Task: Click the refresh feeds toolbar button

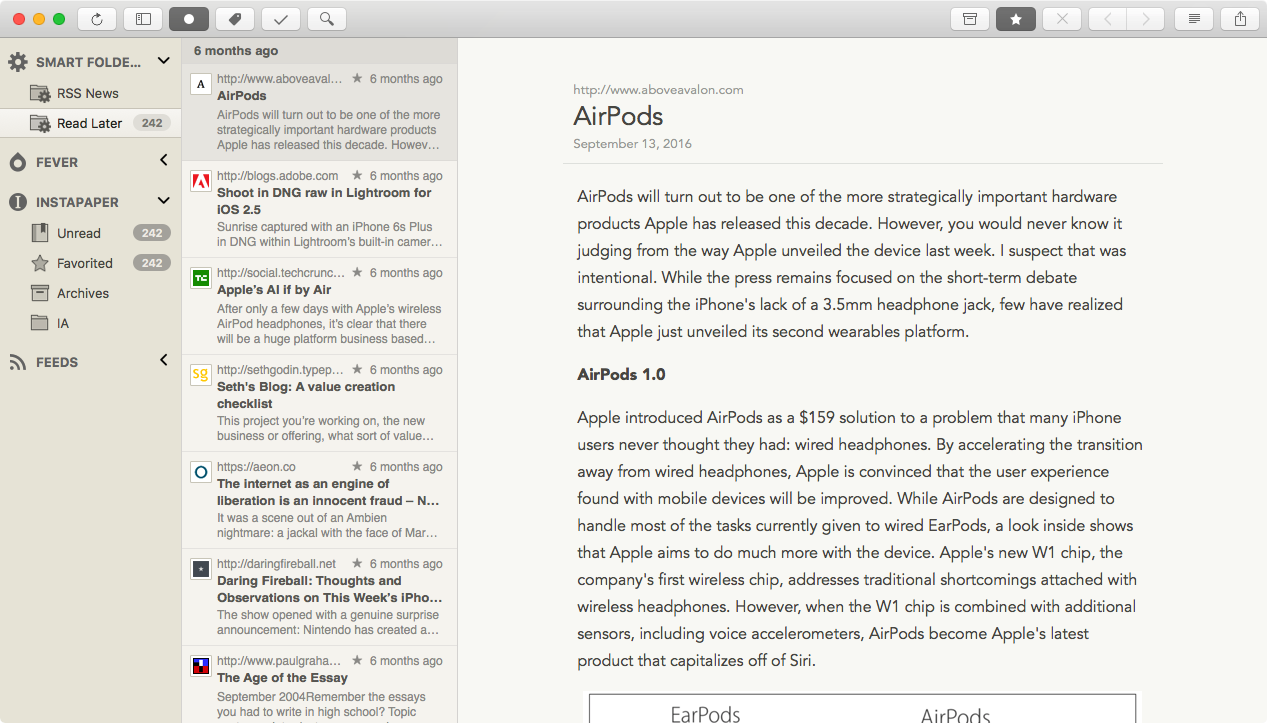Action: [x=97, y=18]
